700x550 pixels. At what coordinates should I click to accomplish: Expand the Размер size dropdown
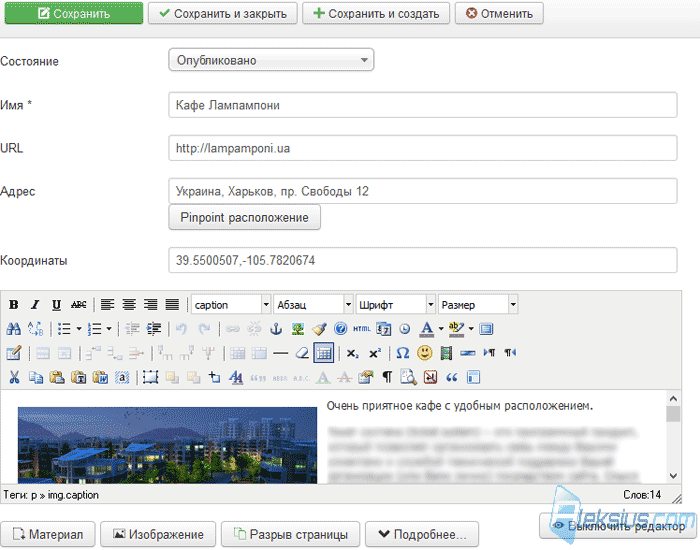[x=478, y=305]
